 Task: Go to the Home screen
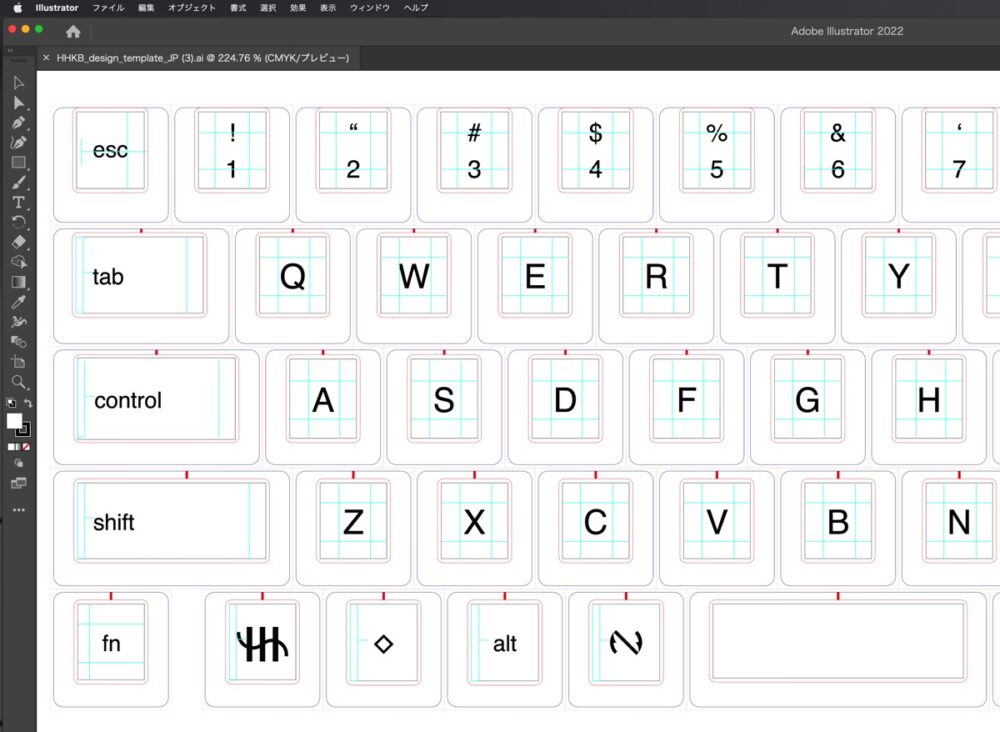pyautogui.click(x=73, y=31)
